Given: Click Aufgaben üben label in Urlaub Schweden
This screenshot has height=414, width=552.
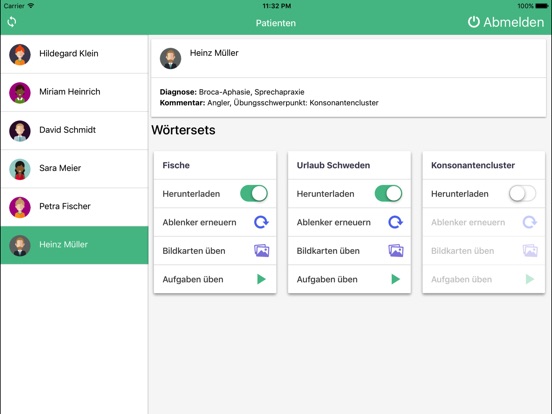Looking at the screenshot, I should (x=327, y=280).
